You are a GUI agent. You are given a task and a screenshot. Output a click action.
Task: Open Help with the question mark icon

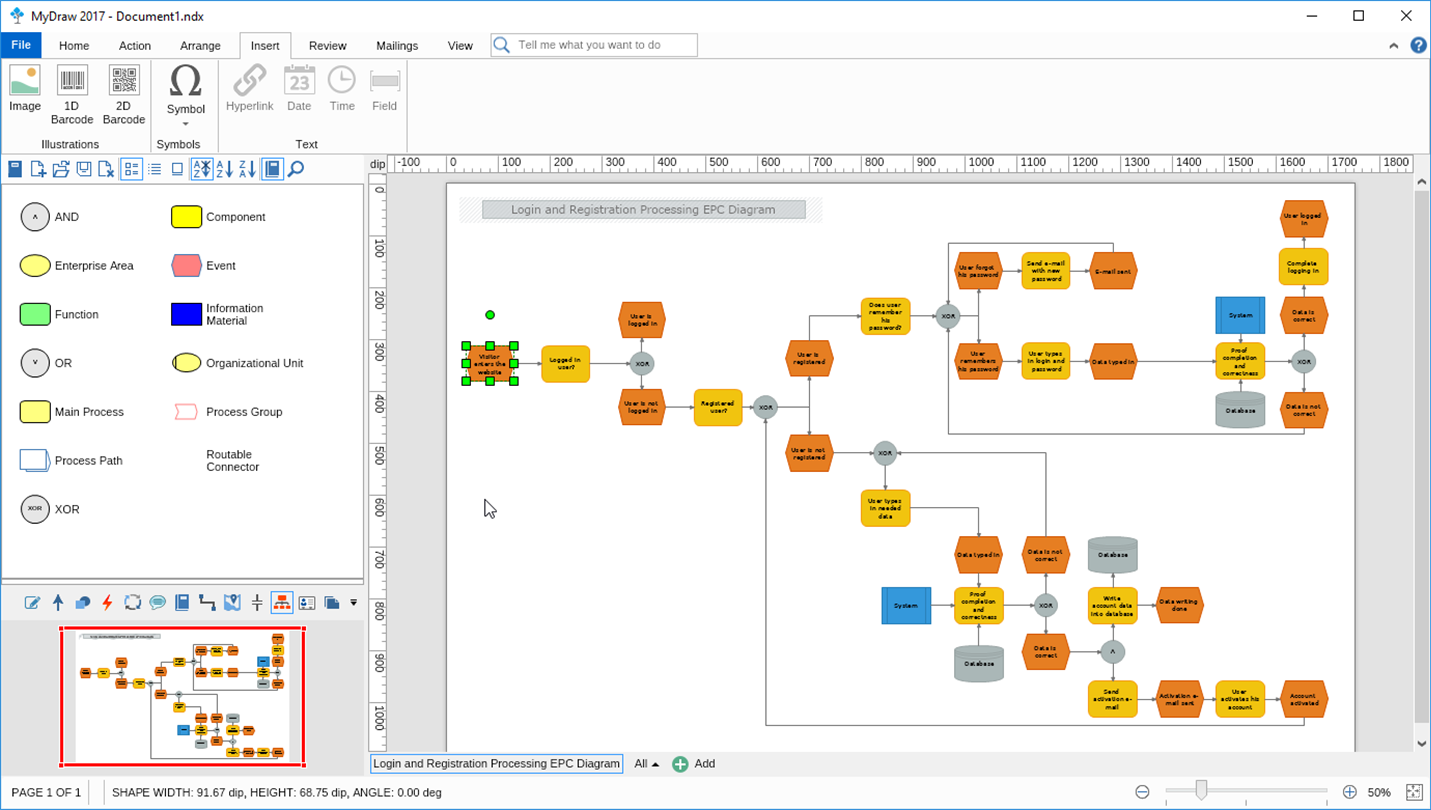pos(1418,46)
